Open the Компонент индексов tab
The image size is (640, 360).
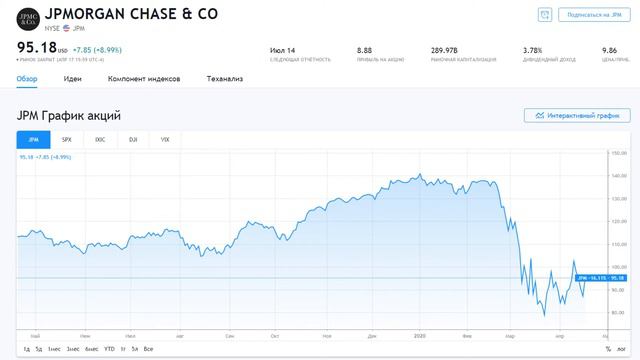pos(144,79)
